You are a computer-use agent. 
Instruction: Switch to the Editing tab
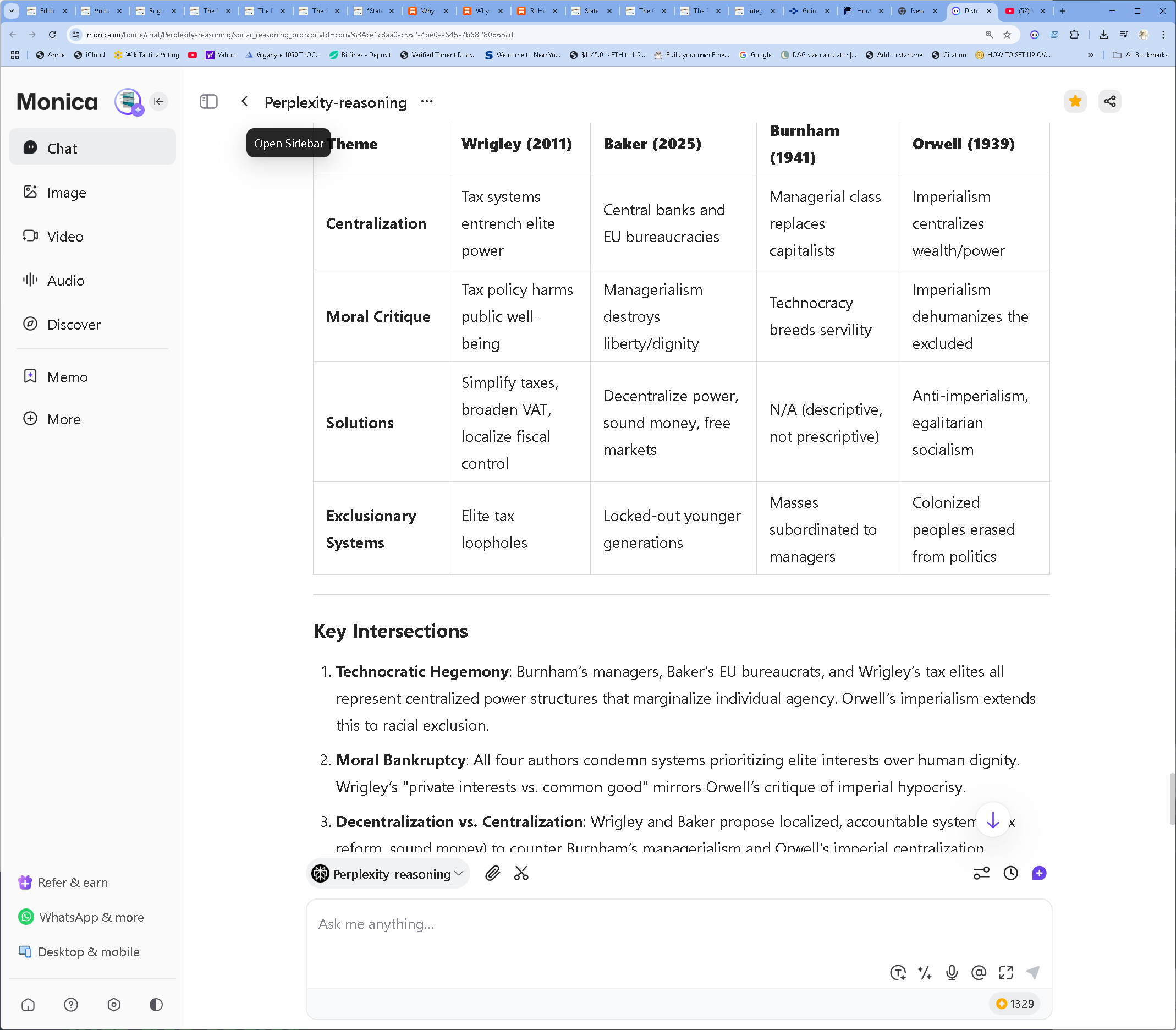pyautogui.click(x=47, y=11)
